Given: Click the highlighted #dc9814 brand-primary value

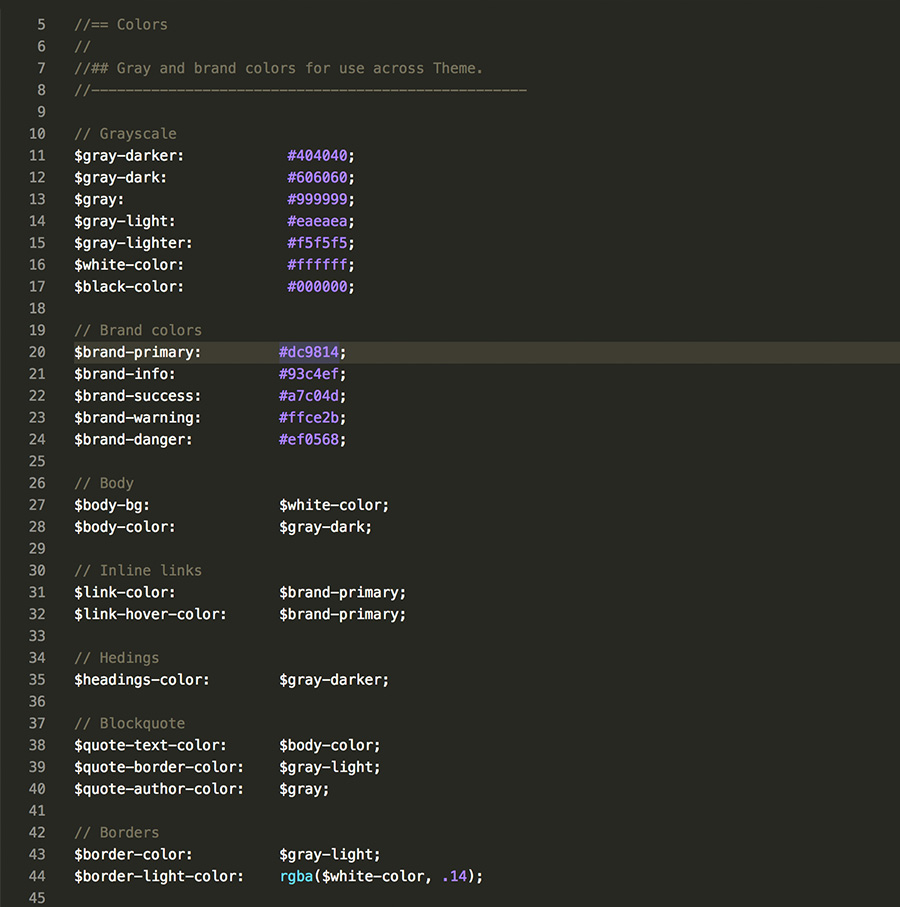Looking at the screenshot, I should (x=310, y=352).
